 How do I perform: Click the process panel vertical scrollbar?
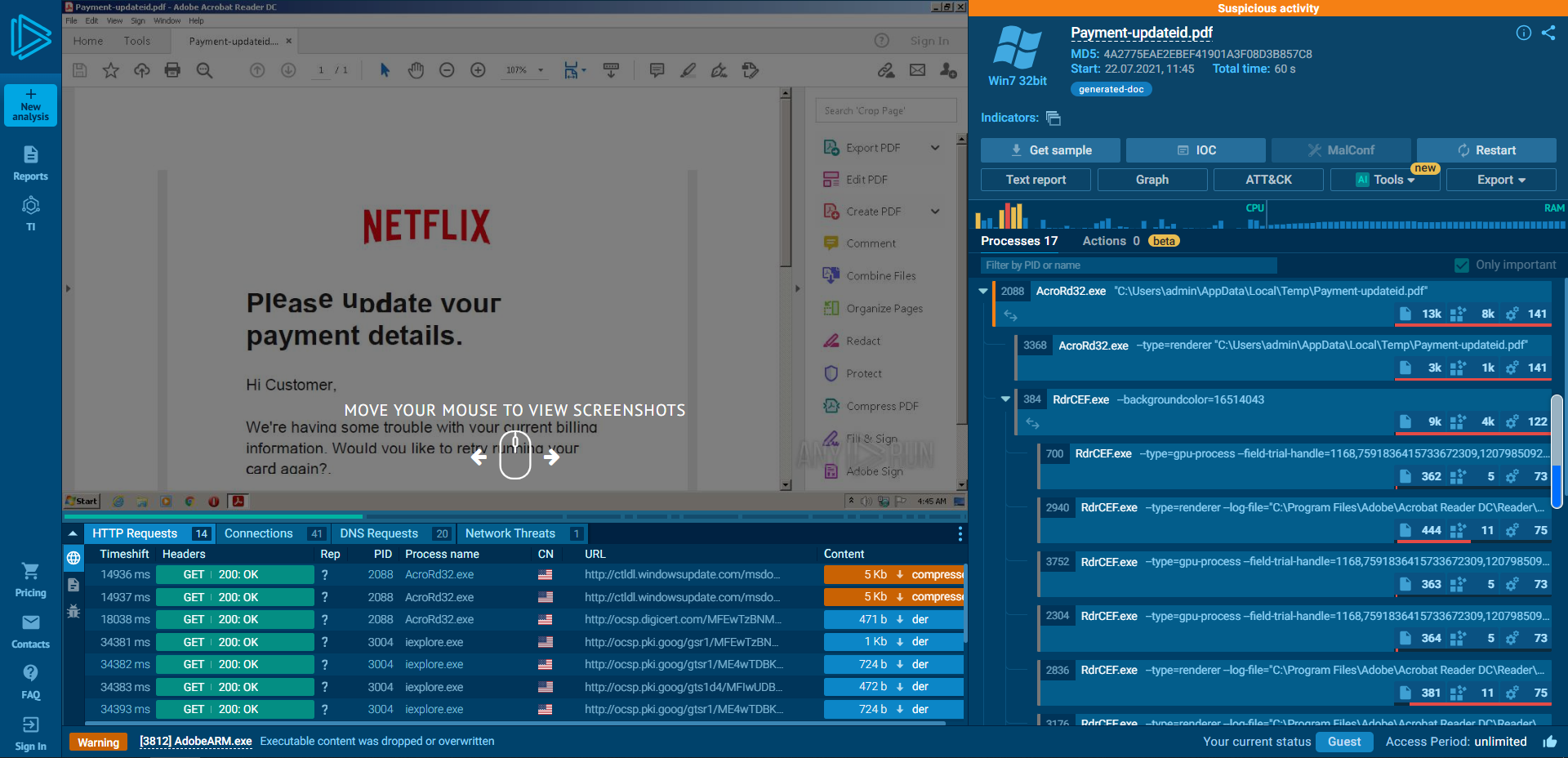pos(1557,452)
